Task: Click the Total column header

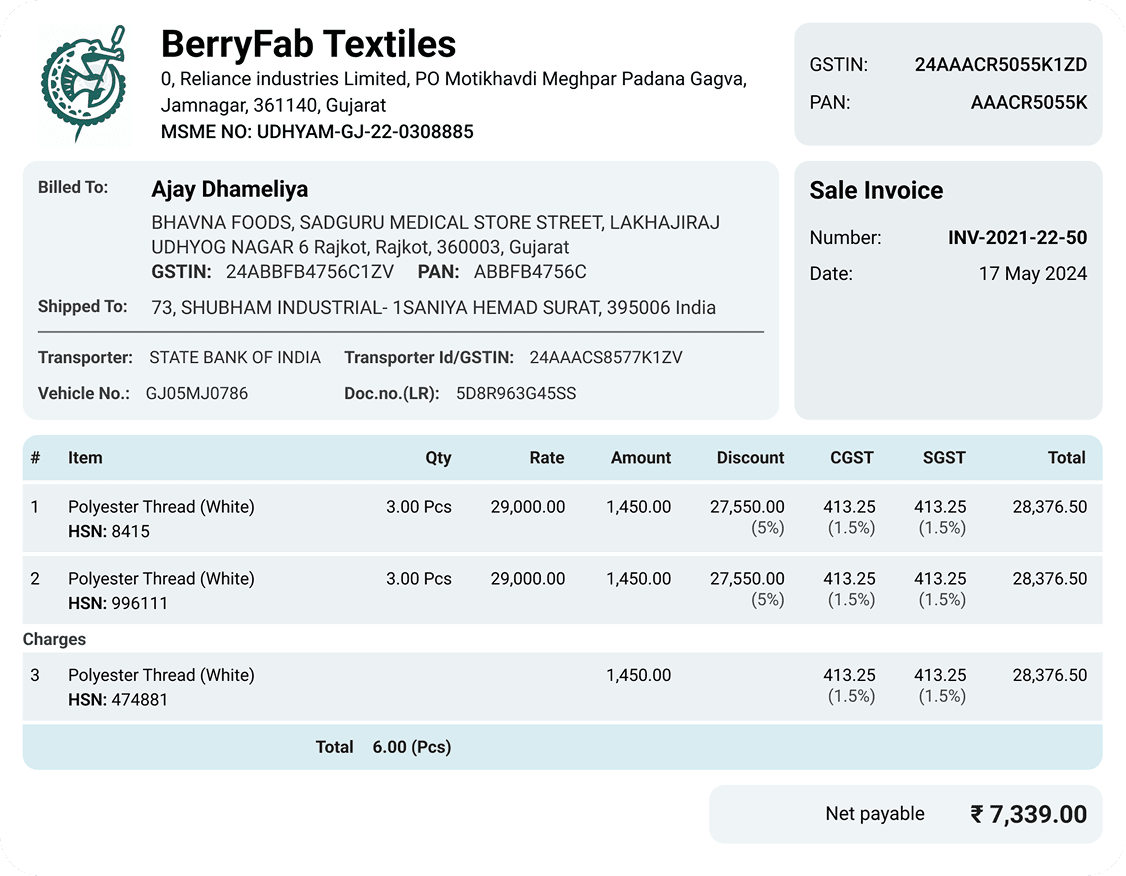Action: coord(1066,457)
